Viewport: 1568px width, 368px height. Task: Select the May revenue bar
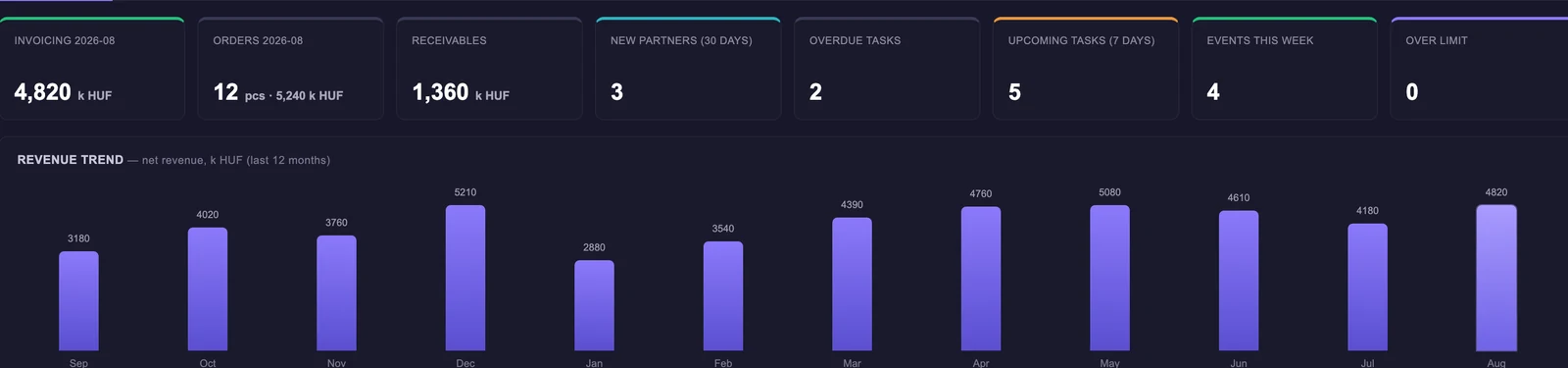coord(1109,278)
